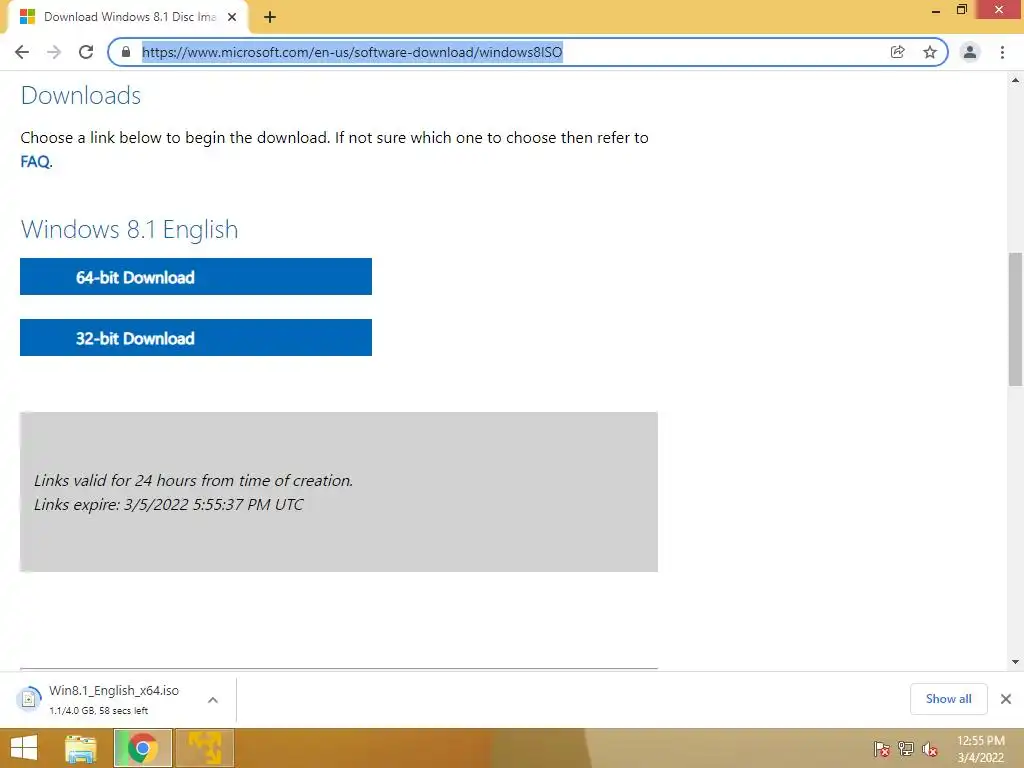Click the vertical scrollbar thumb
Image resolution: width=1024 pixels, height=768 pixels.
pyautogui.click(x=1015, y=319)
